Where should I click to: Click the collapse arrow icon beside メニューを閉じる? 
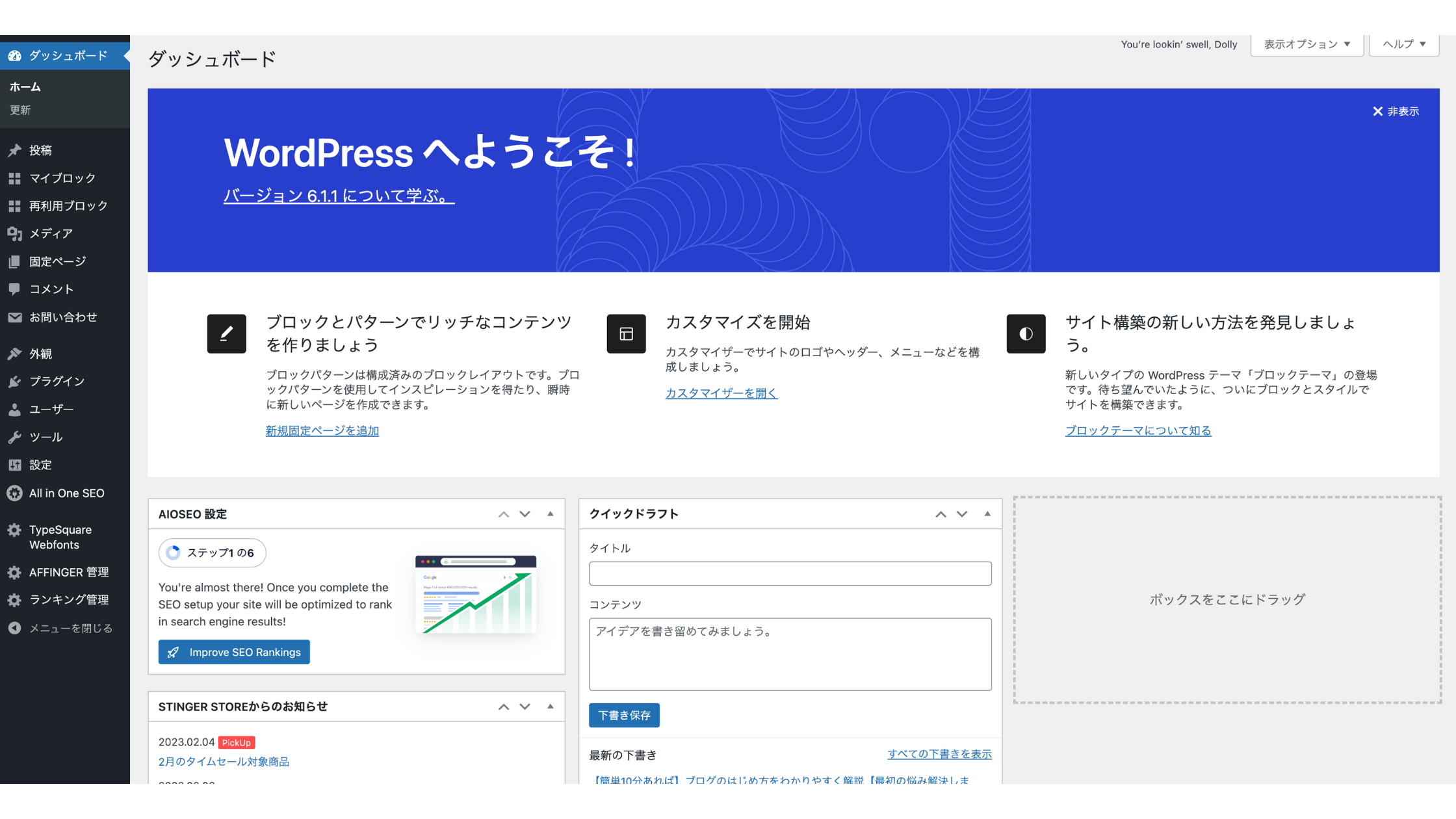(x=14, y=628)
